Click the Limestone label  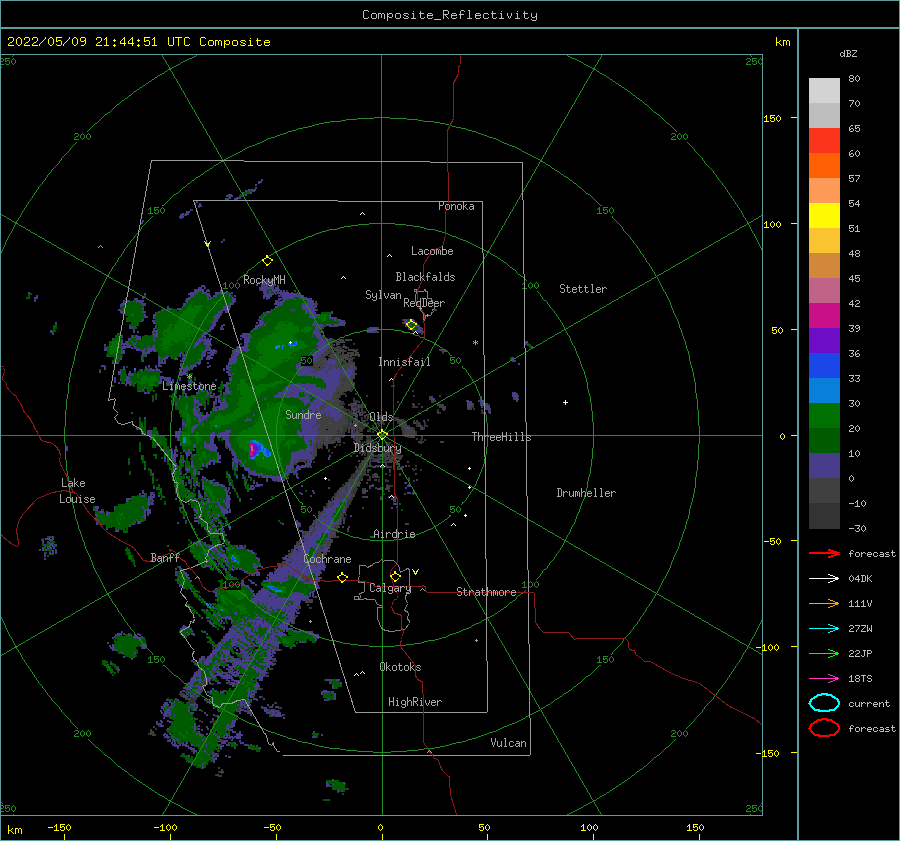[x=189, y=386]
